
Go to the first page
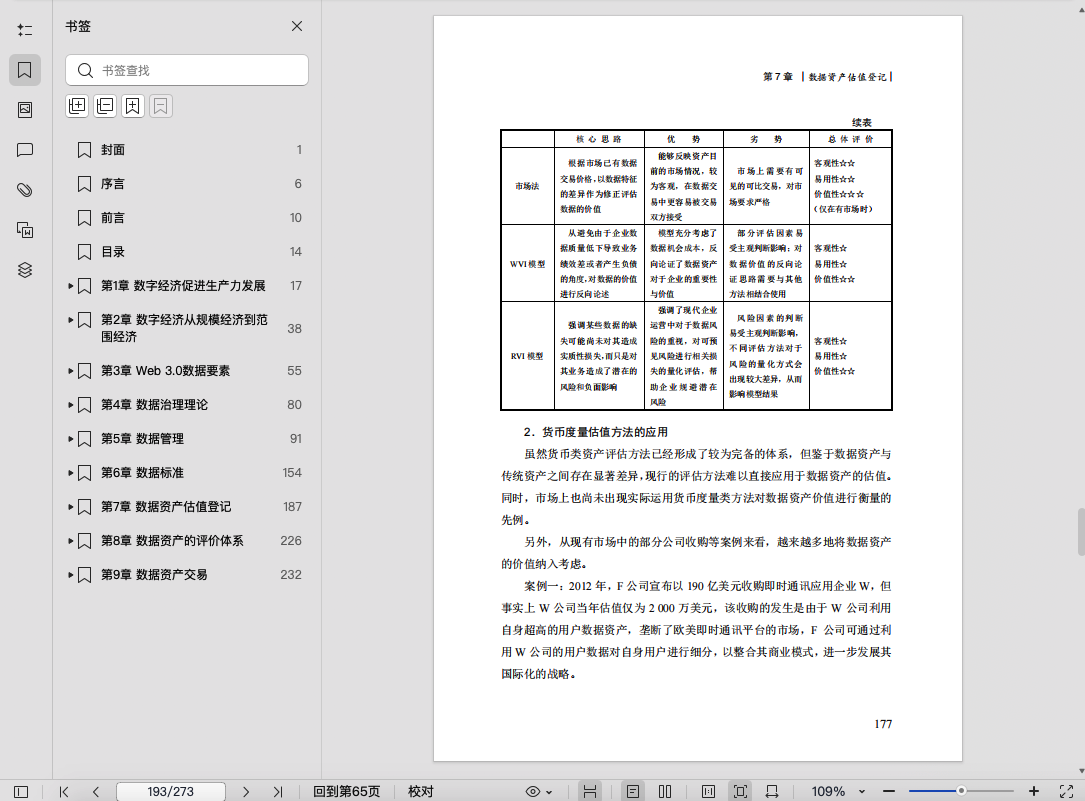(64, 791)
